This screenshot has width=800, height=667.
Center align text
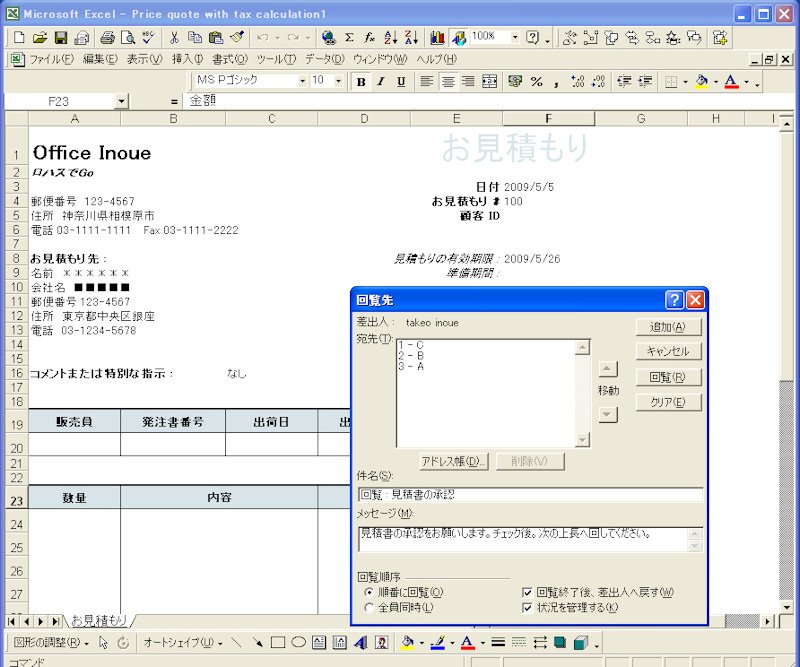click(448, 82)
